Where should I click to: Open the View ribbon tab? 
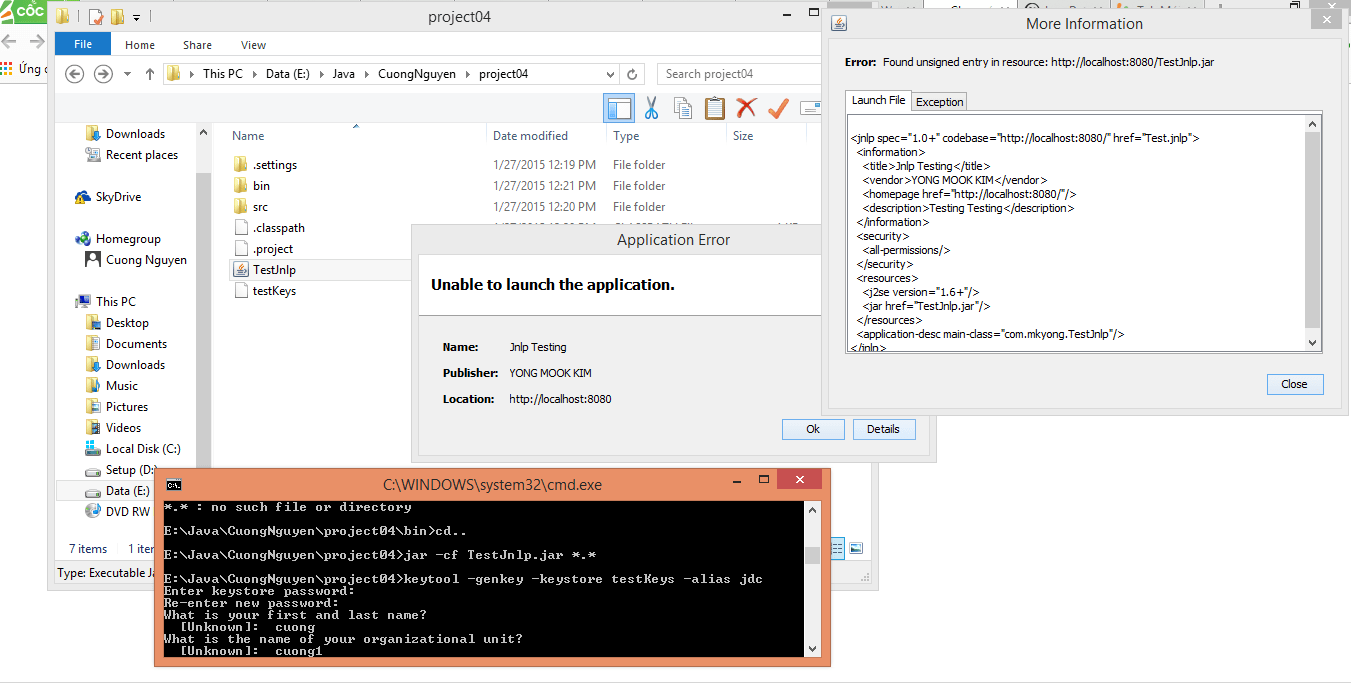tap(253, 45)
